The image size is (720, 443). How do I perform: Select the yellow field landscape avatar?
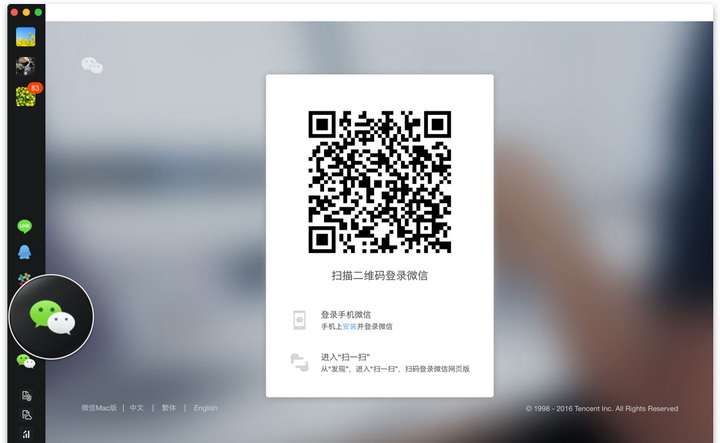tap(26, 37)
